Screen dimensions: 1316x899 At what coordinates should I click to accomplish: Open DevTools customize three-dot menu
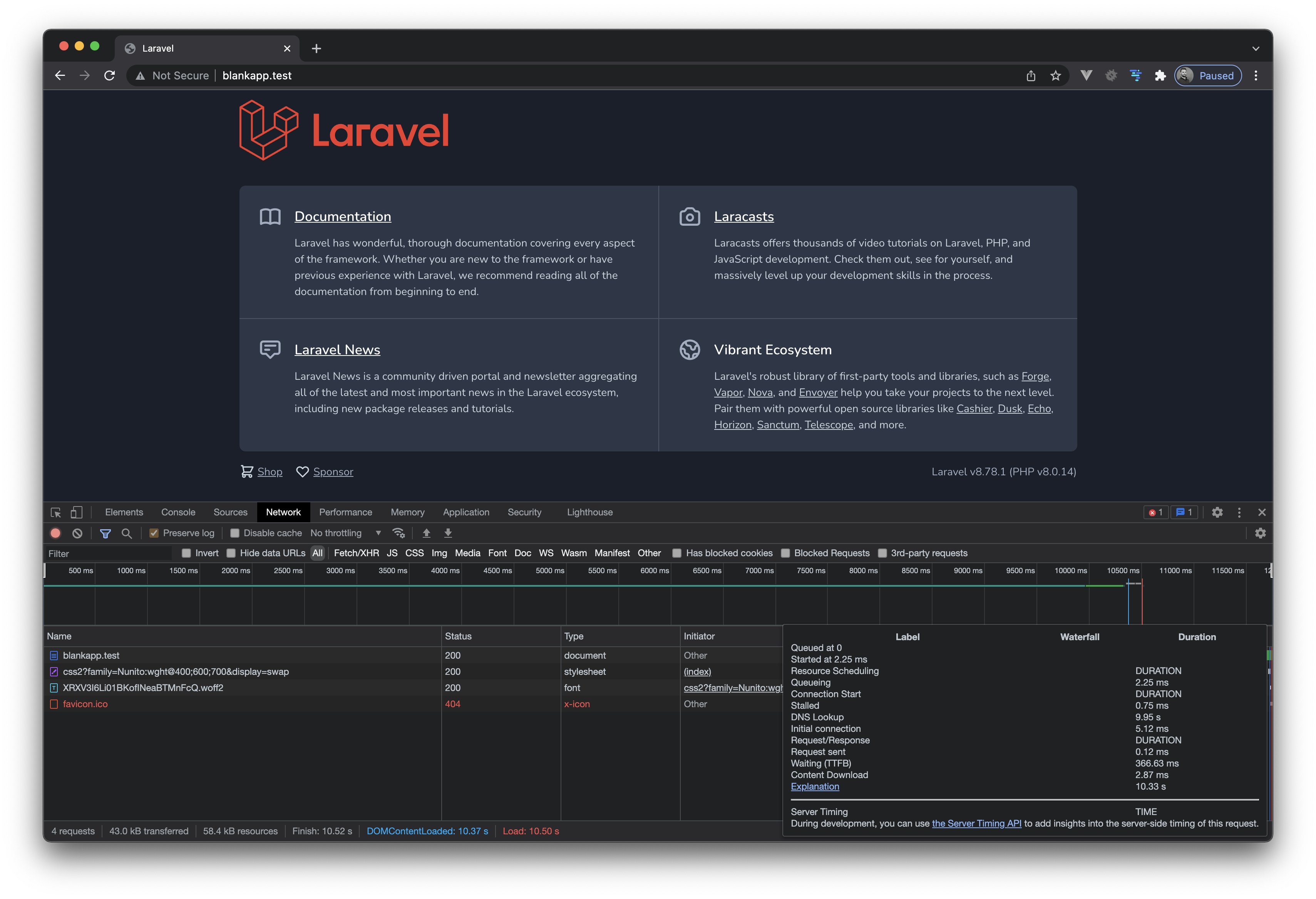click(x=1239, y=512)
